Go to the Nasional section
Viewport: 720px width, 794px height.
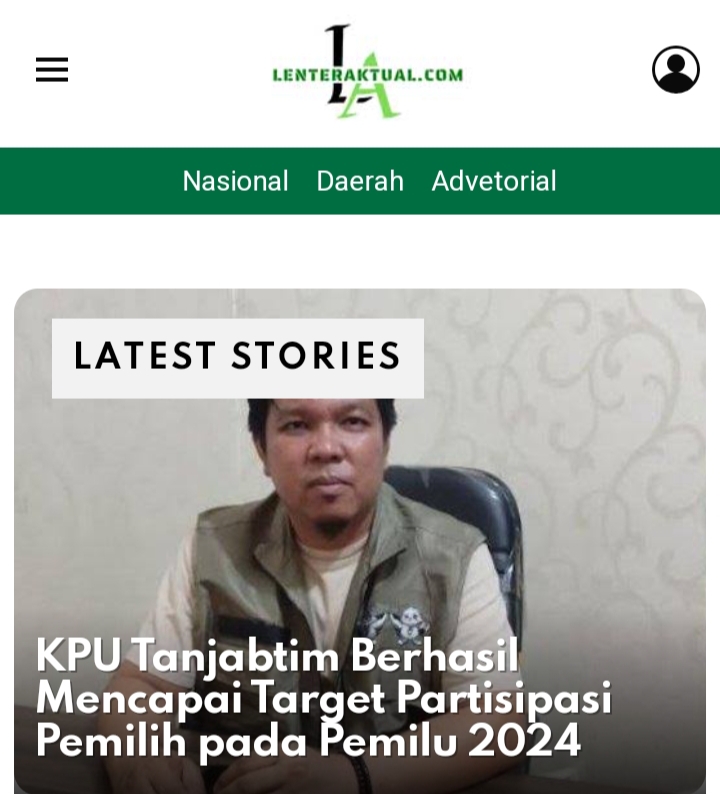[x=235, y=181]
